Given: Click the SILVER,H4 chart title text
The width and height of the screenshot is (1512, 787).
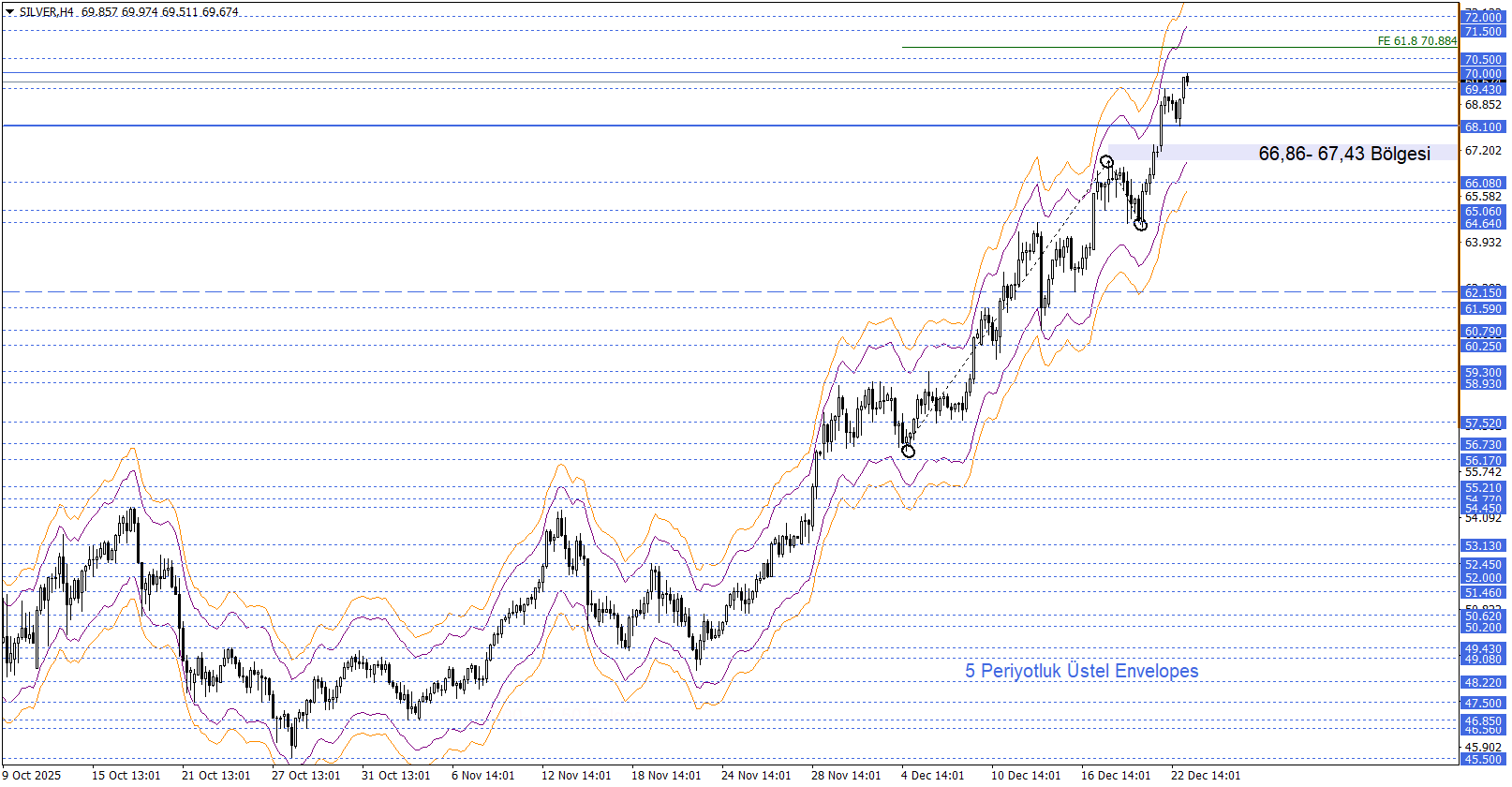Looking at the screenshot, I should point(46,12).
